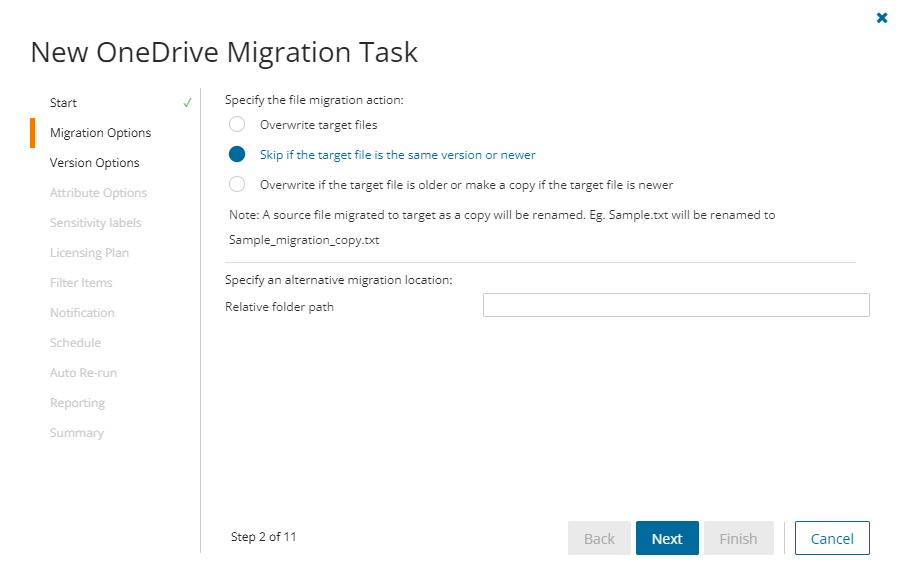Open the Summary step
The width and height of the screenshot is (900, 585).
click(x=77, y=433)
